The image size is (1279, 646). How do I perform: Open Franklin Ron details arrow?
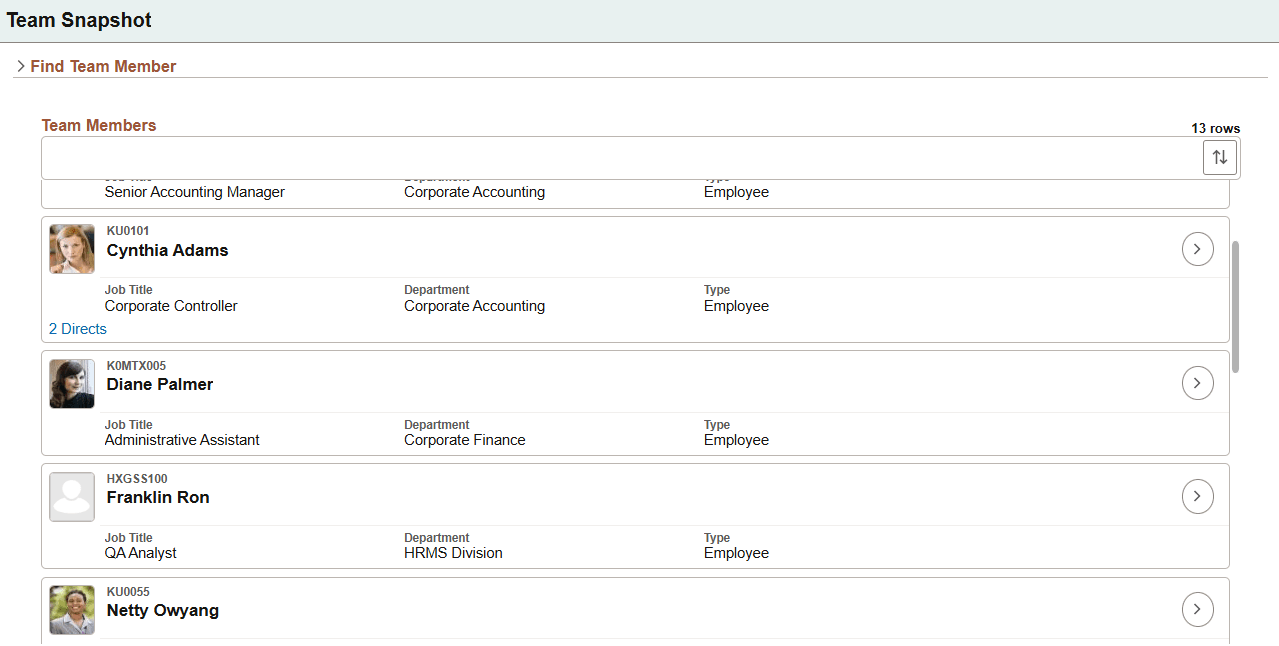click(x=1198, y=496)
